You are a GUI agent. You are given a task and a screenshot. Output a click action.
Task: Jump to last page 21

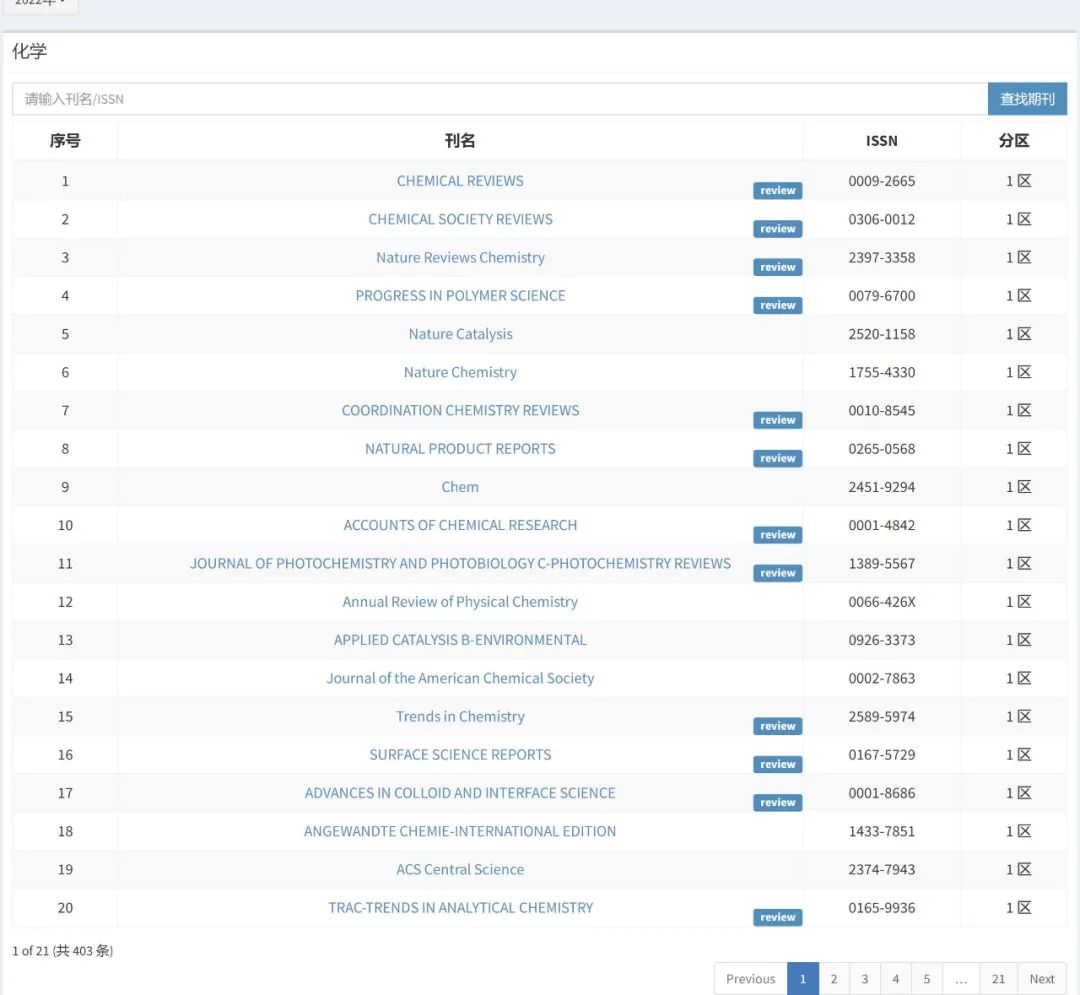click(998, 979)
